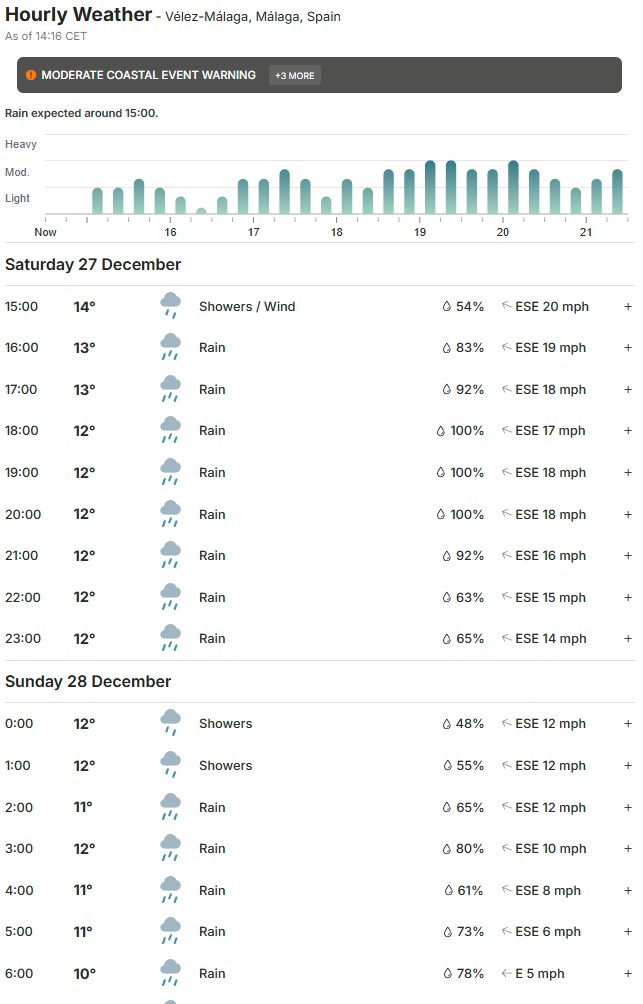Click the raindrop icon beside 54%
Screen dimensions: 643x1004
tap(447, 307)
